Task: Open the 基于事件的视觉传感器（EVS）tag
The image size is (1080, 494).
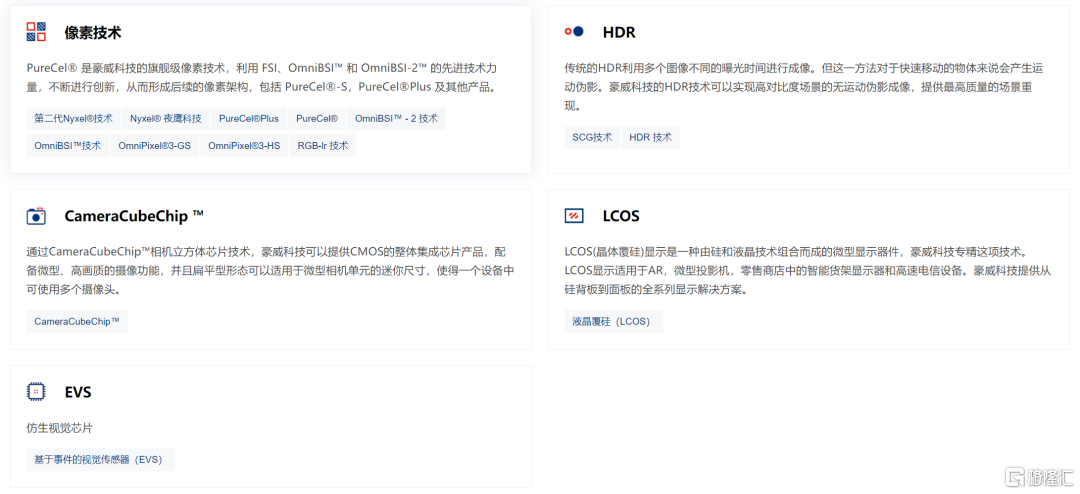Action: [x=101, y=460]
